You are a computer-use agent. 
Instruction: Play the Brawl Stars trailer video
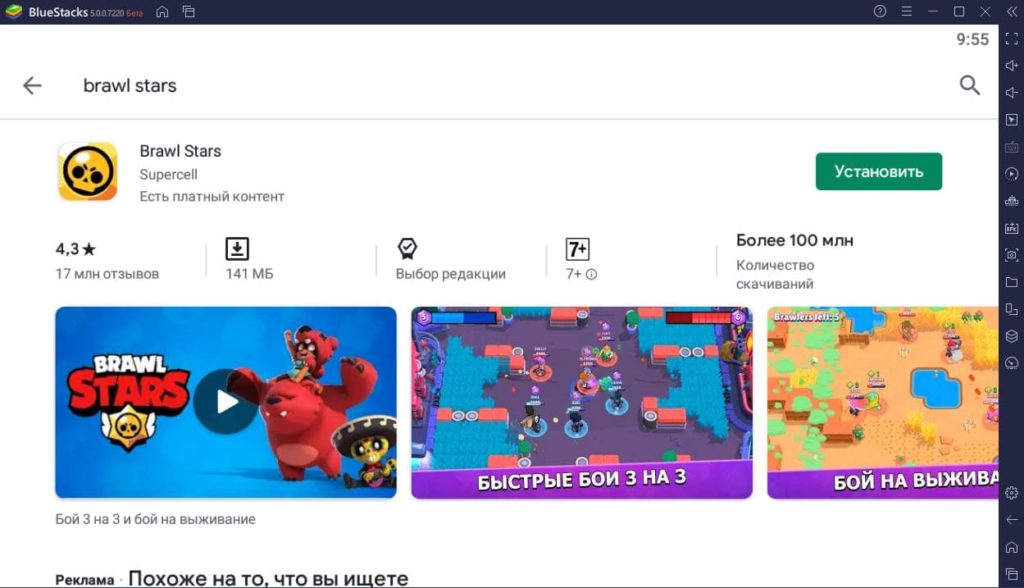pyautogui.click(x=225, y=401)
